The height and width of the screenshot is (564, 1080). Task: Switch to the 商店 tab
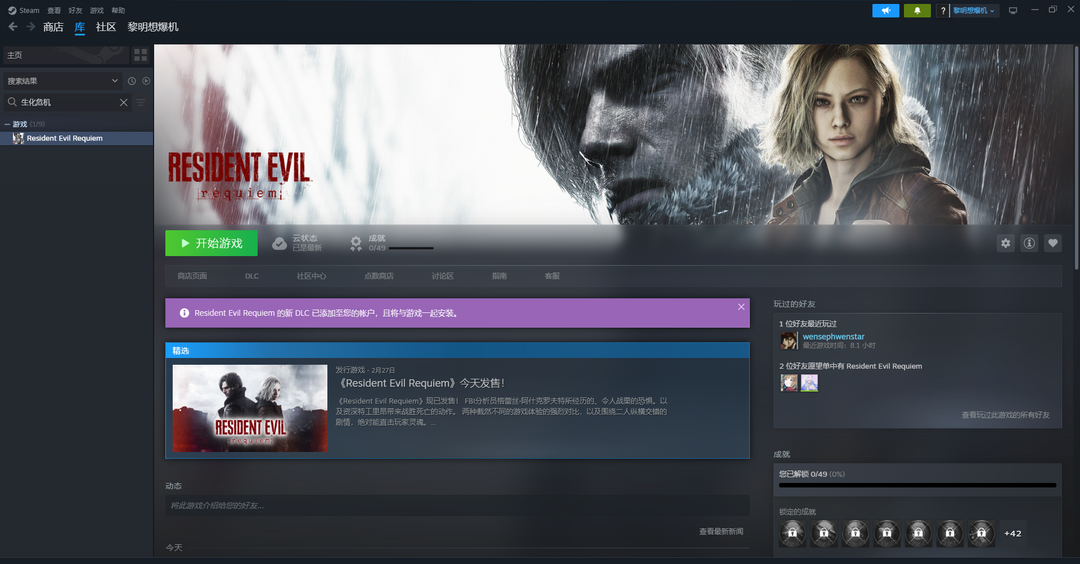click(53, 27)
